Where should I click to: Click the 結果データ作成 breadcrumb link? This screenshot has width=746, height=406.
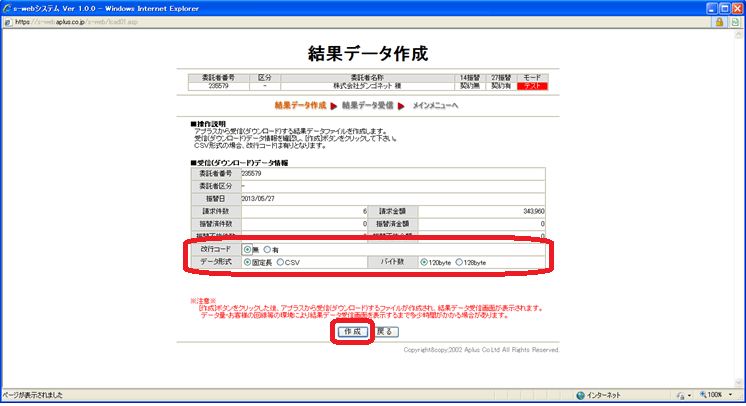coord(301,105)
